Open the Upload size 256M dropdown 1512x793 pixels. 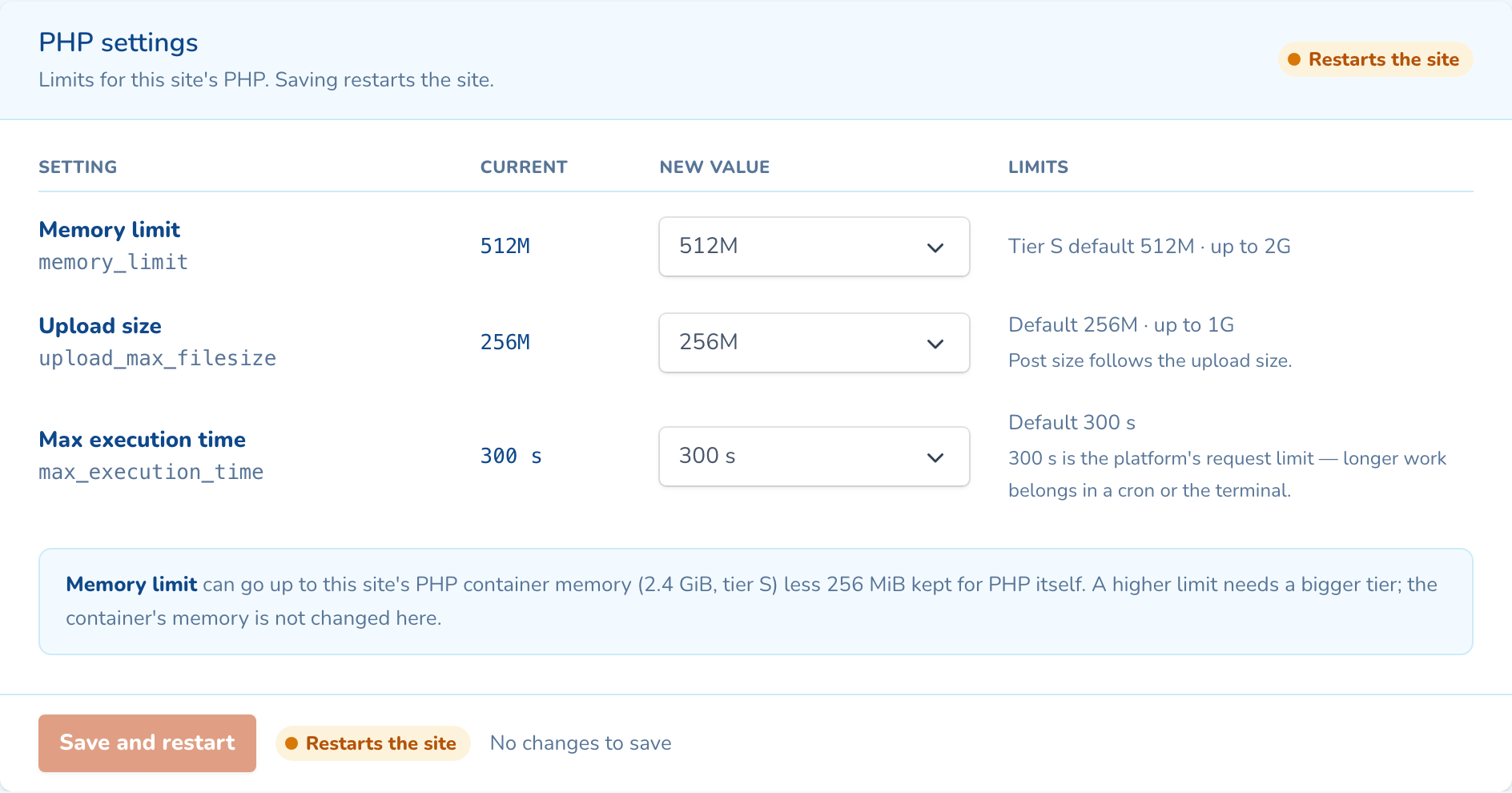pos(814,343)
